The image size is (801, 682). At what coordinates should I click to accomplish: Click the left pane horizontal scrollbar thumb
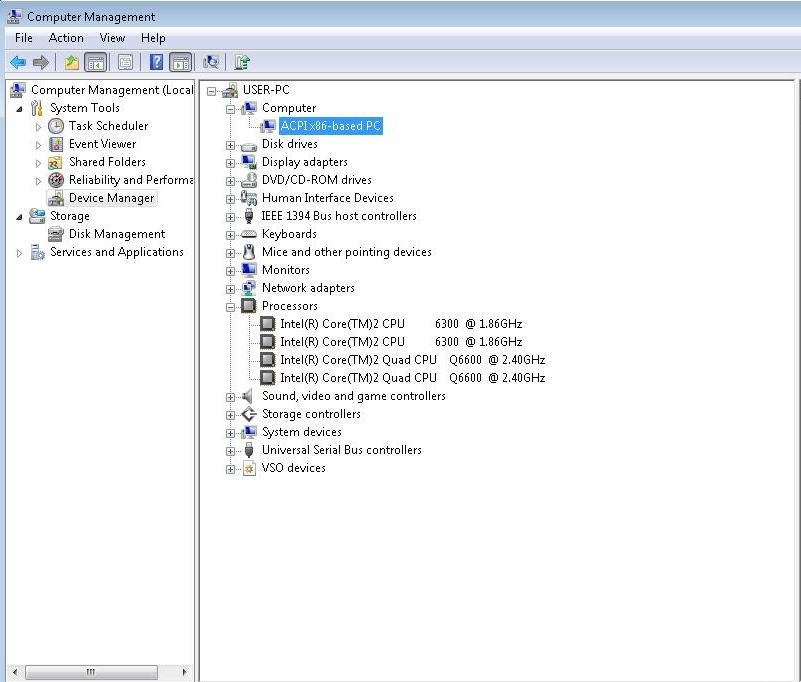point(91,672)
